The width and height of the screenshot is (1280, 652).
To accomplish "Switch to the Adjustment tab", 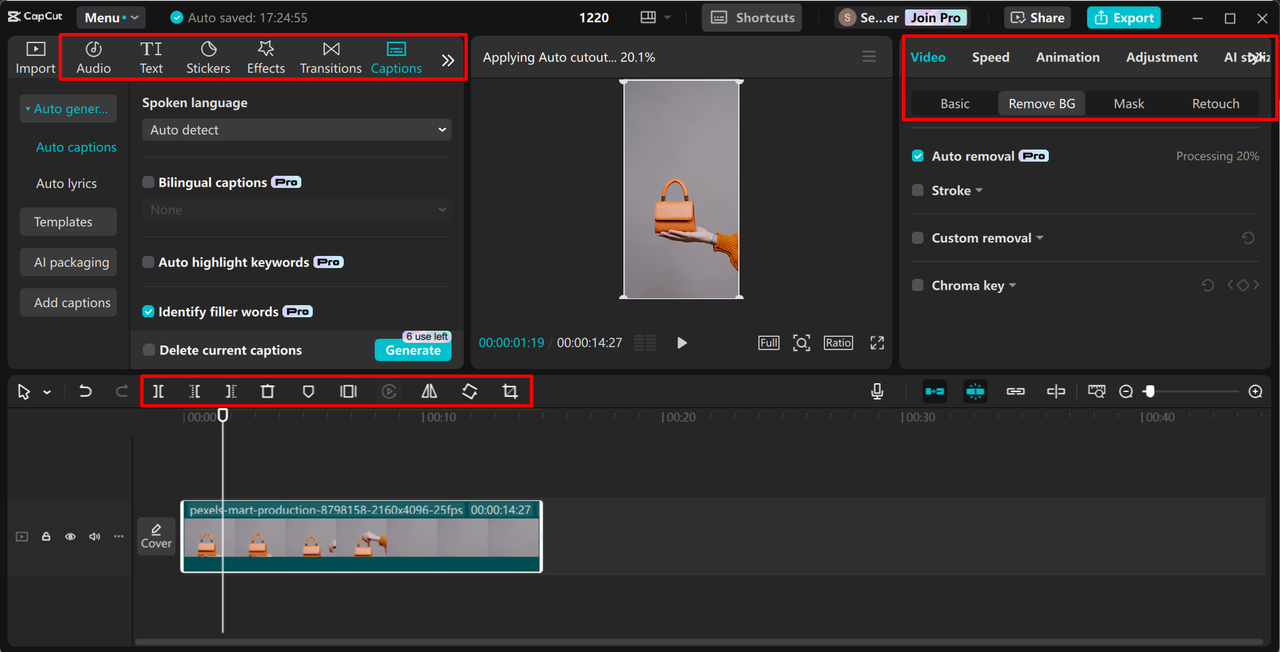I will click(x=1161, y=57).
